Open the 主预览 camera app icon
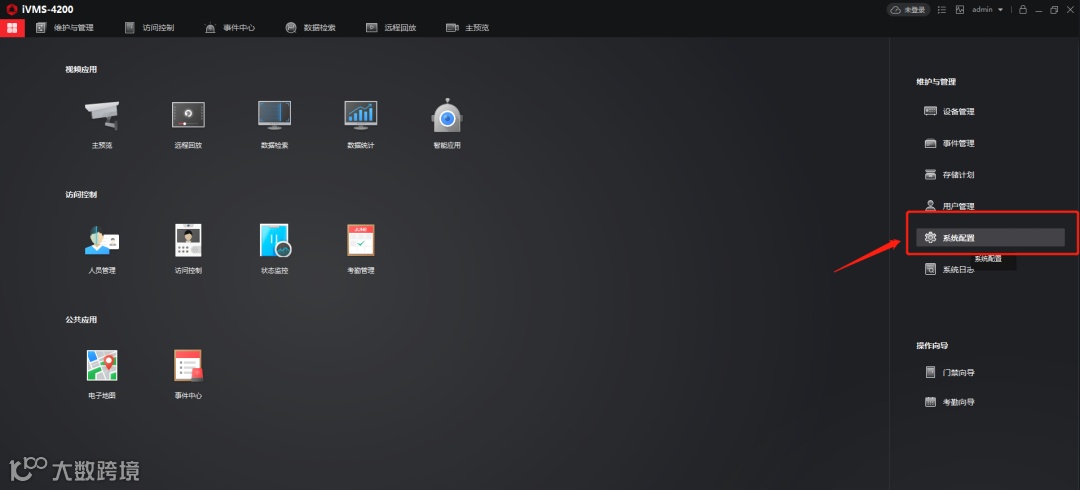The image size is (1080, 490). click(102, 115)
